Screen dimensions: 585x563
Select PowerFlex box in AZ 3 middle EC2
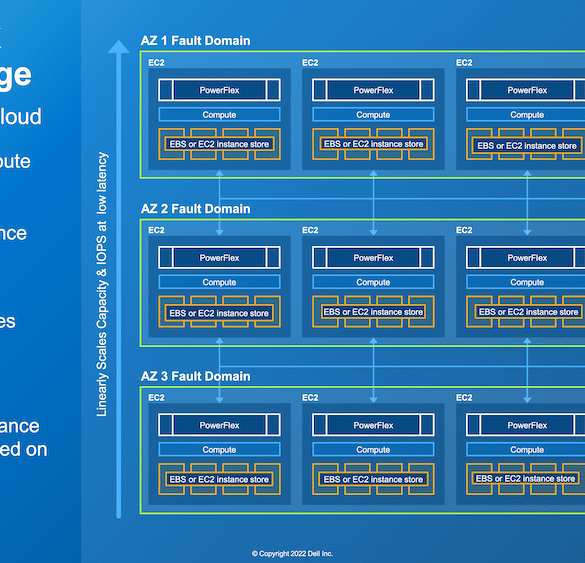(373, 425)
